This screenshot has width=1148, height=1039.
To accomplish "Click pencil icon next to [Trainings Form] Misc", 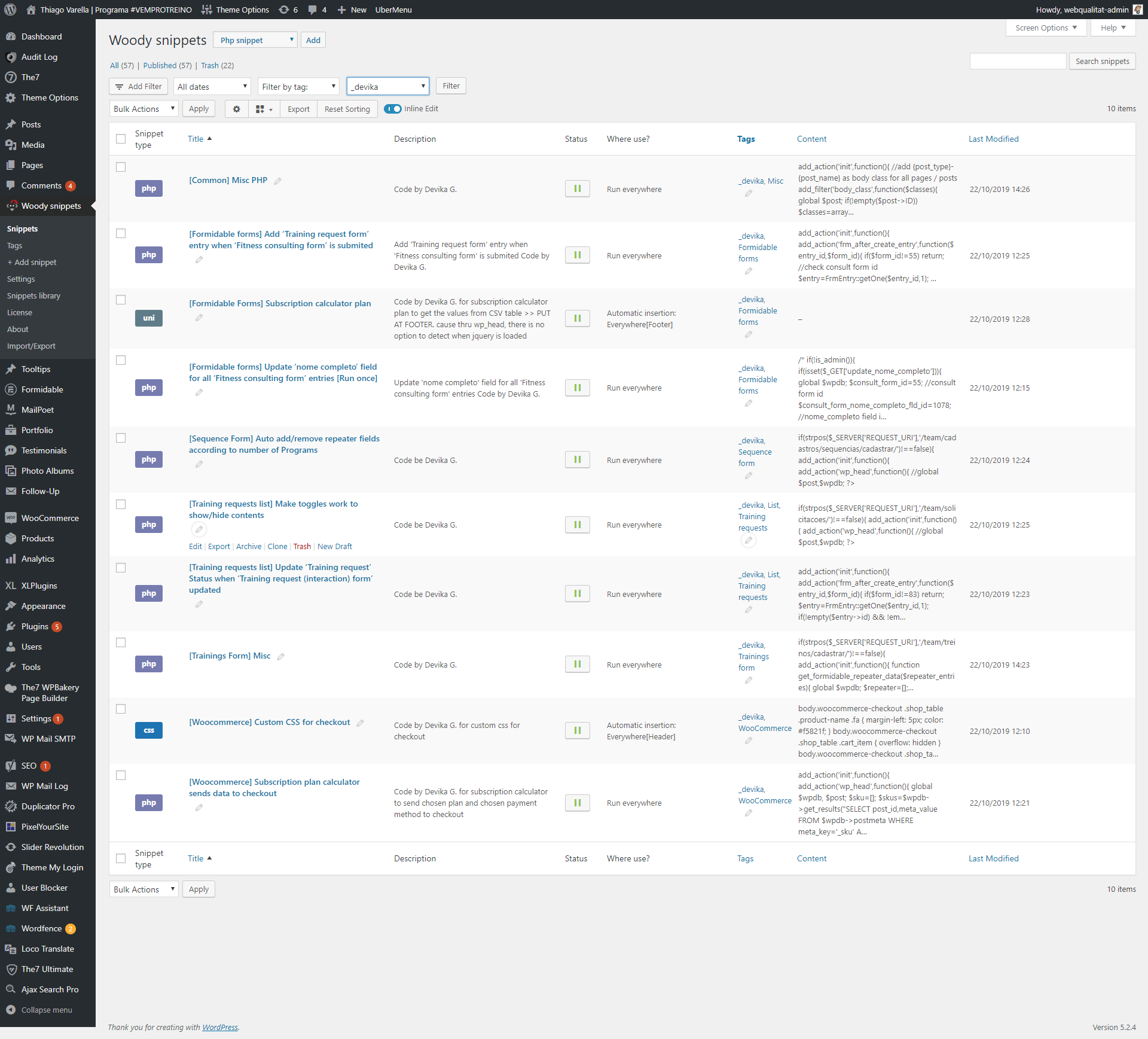I will tap(281, 657).
